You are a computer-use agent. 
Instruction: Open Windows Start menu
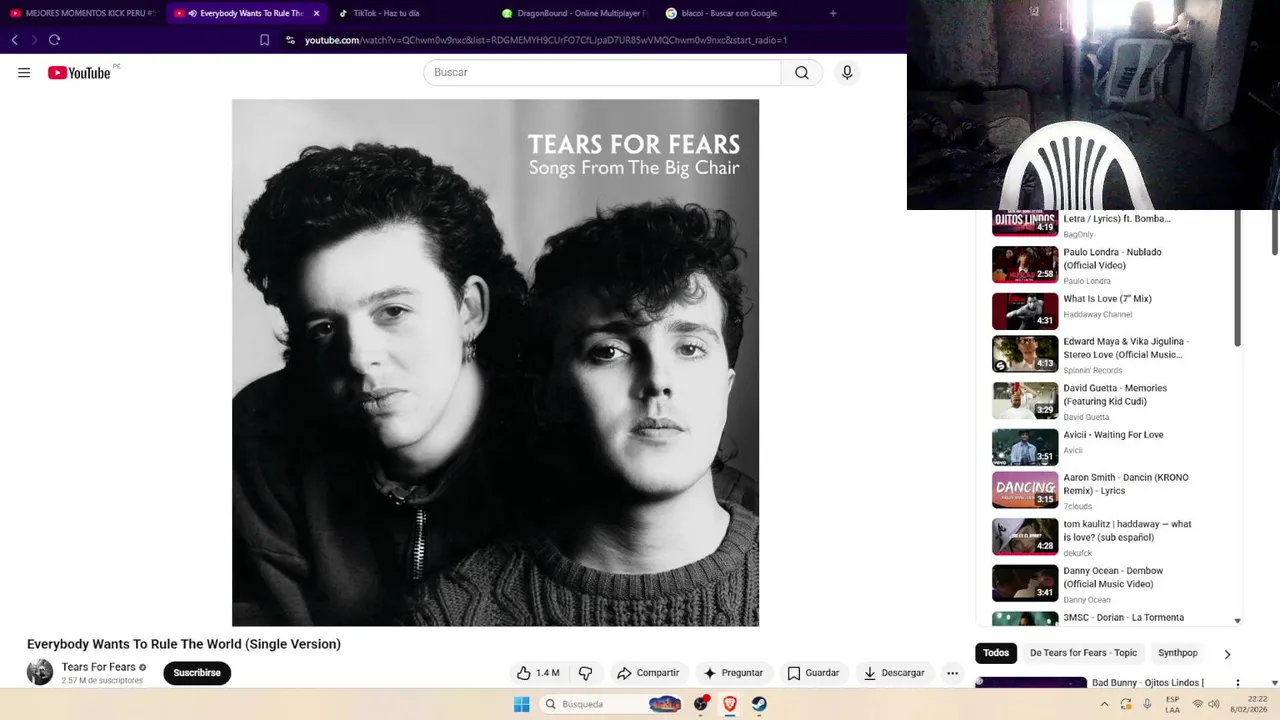click(x=521, y=704)
